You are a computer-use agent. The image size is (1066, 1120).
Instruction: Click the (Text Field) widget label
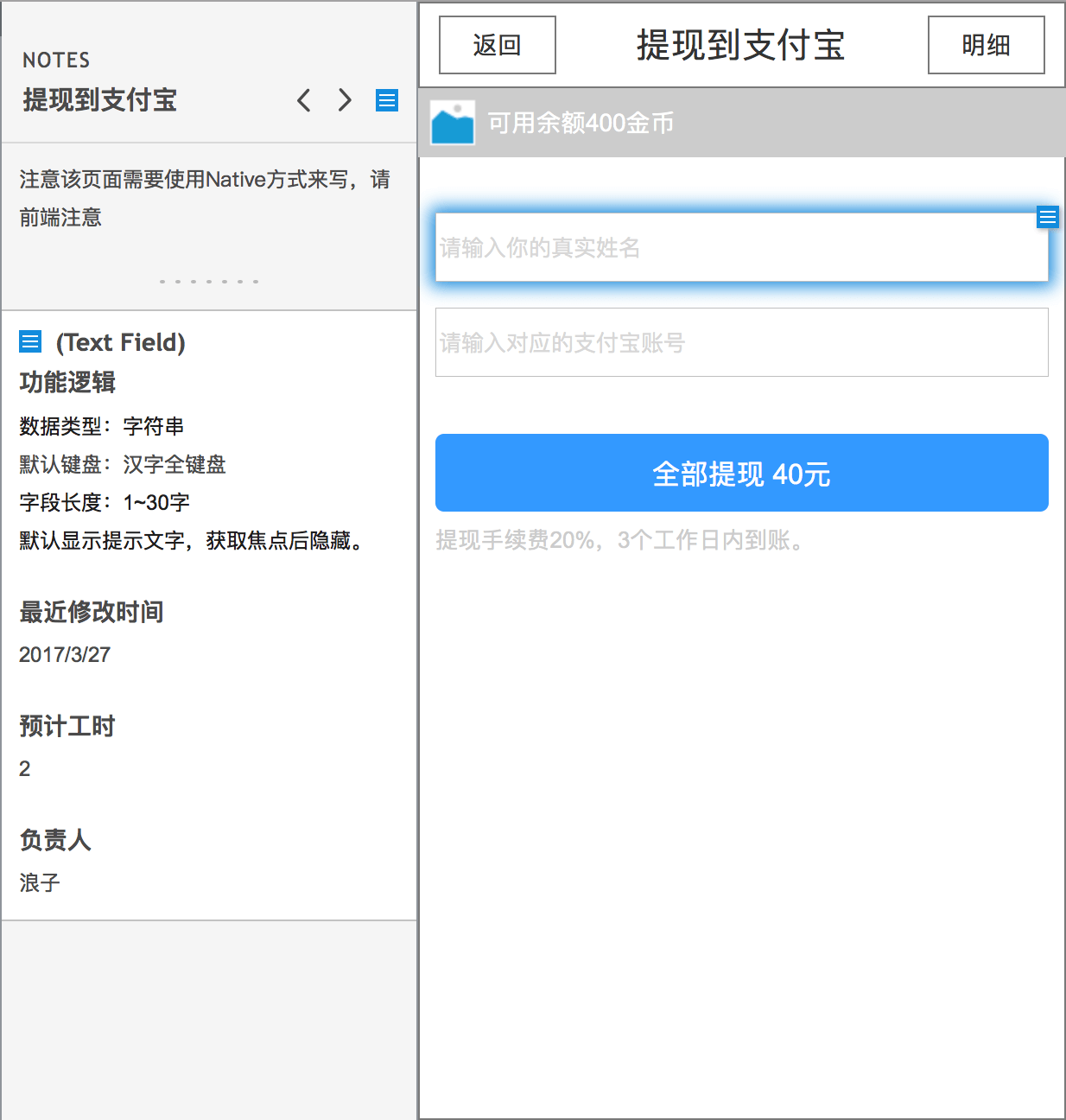pos(121,342)
